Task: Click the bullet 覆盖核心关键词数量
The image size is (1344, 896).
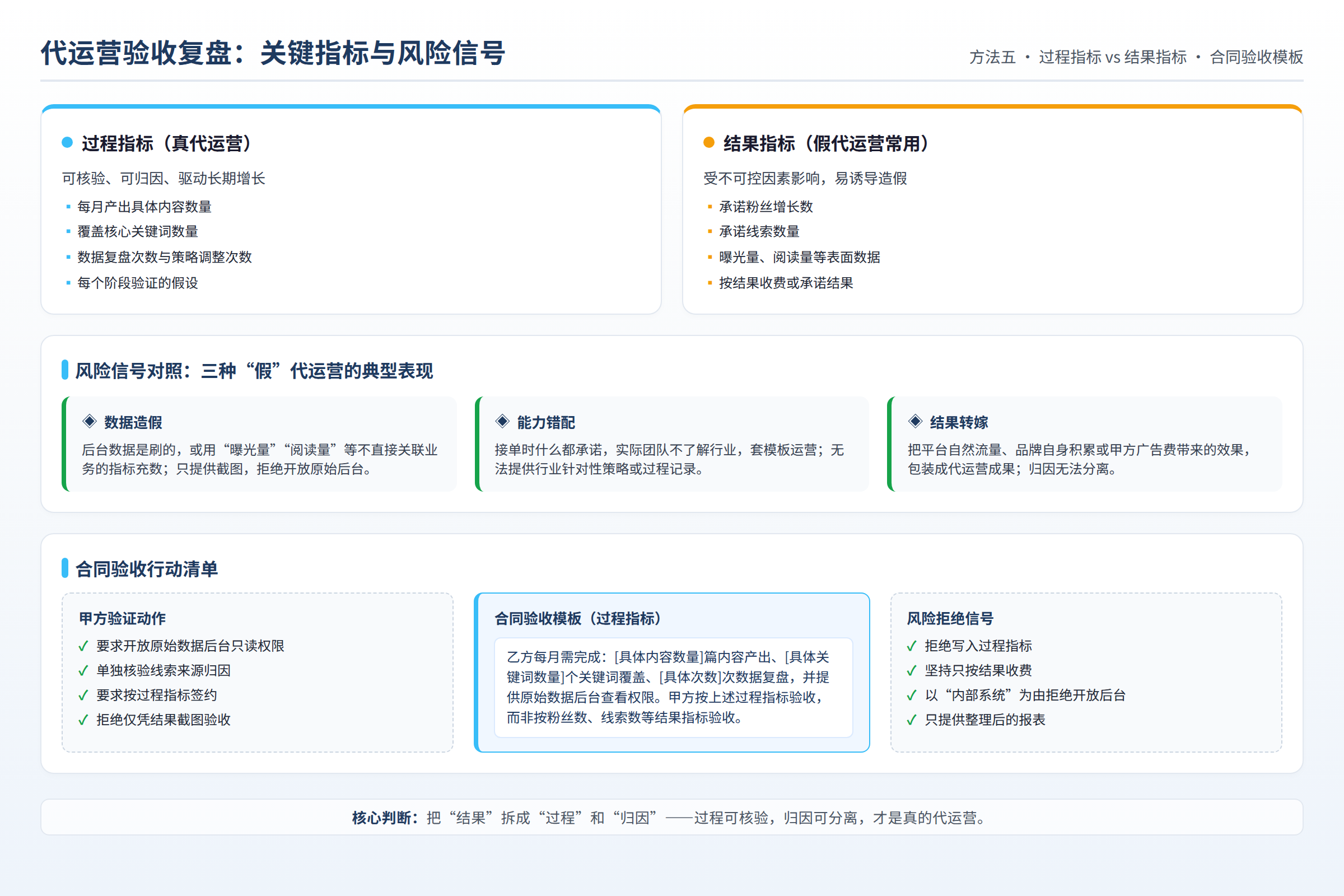Action: [x=138, y=231]
